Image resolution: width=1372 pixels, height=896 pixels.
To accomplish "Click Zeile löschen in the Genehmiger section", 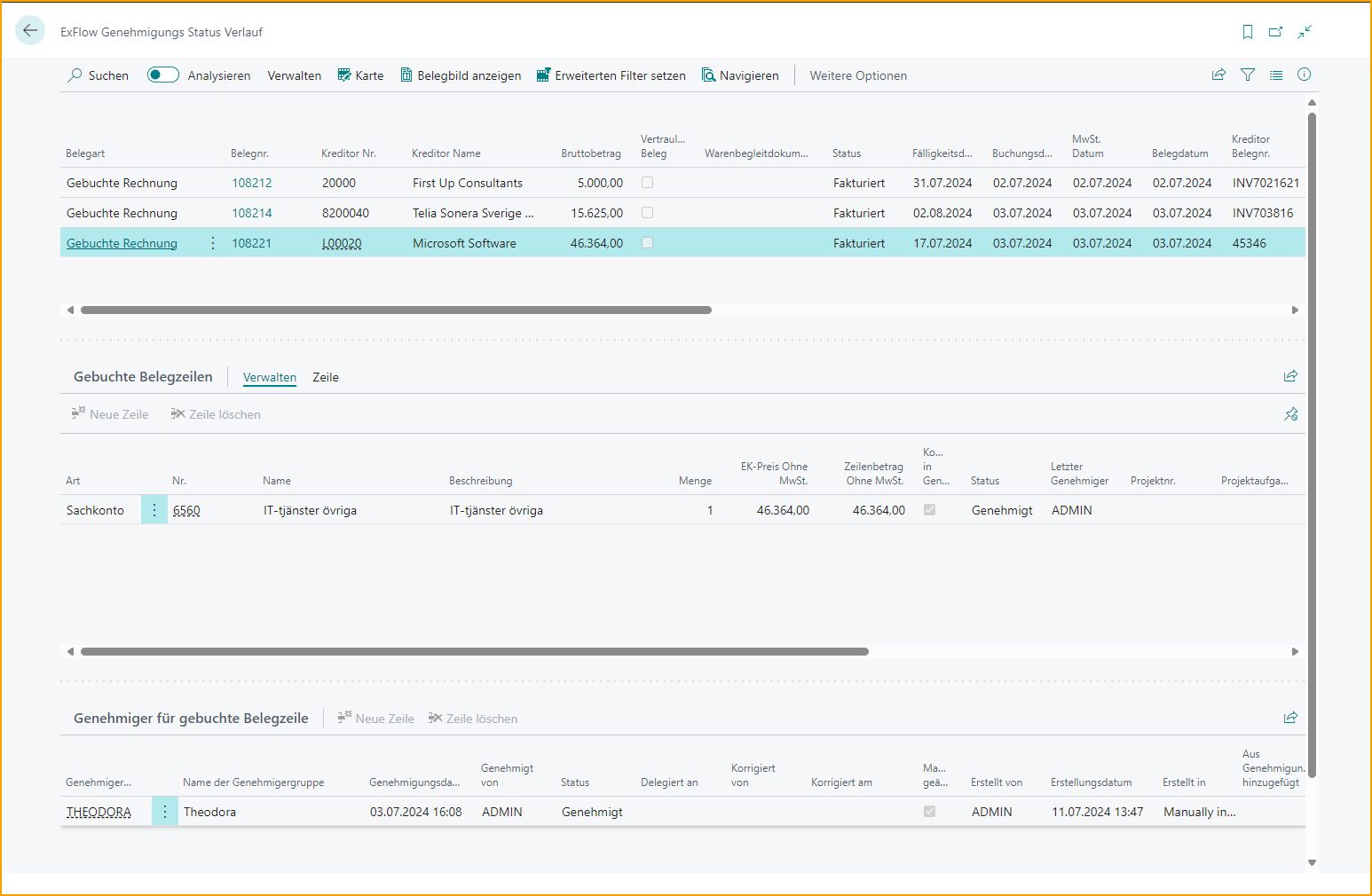I will [473, 719].
